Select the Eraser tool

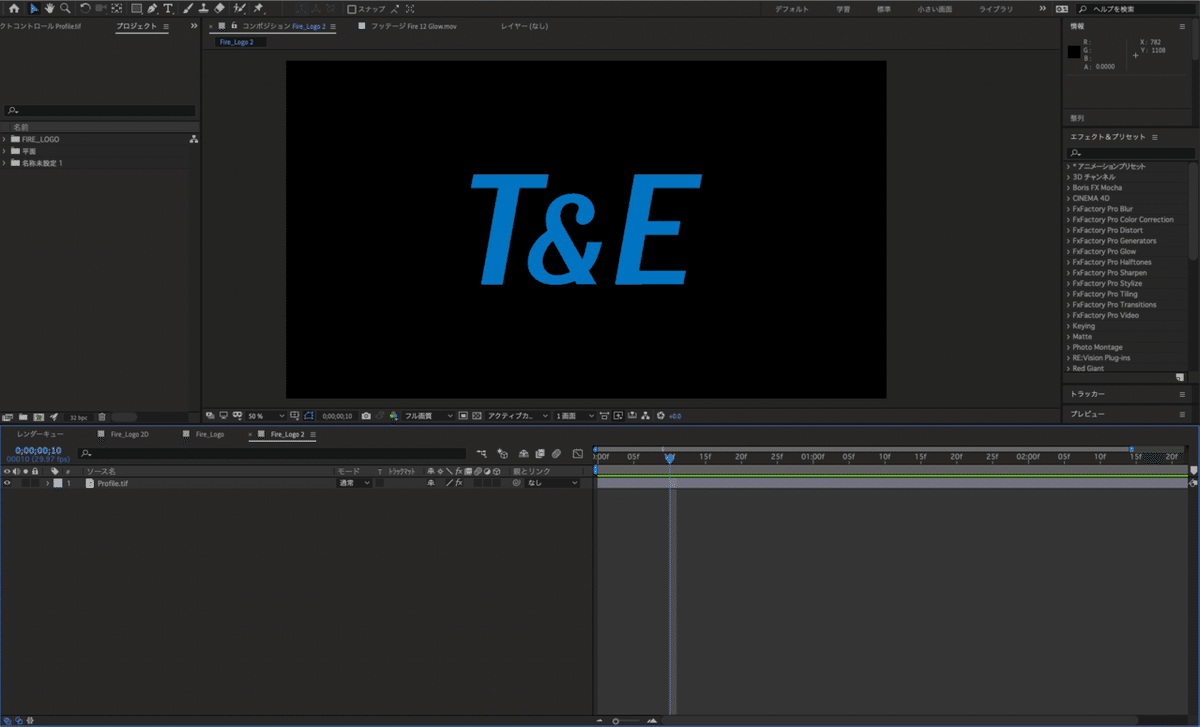tap(219, 8)
